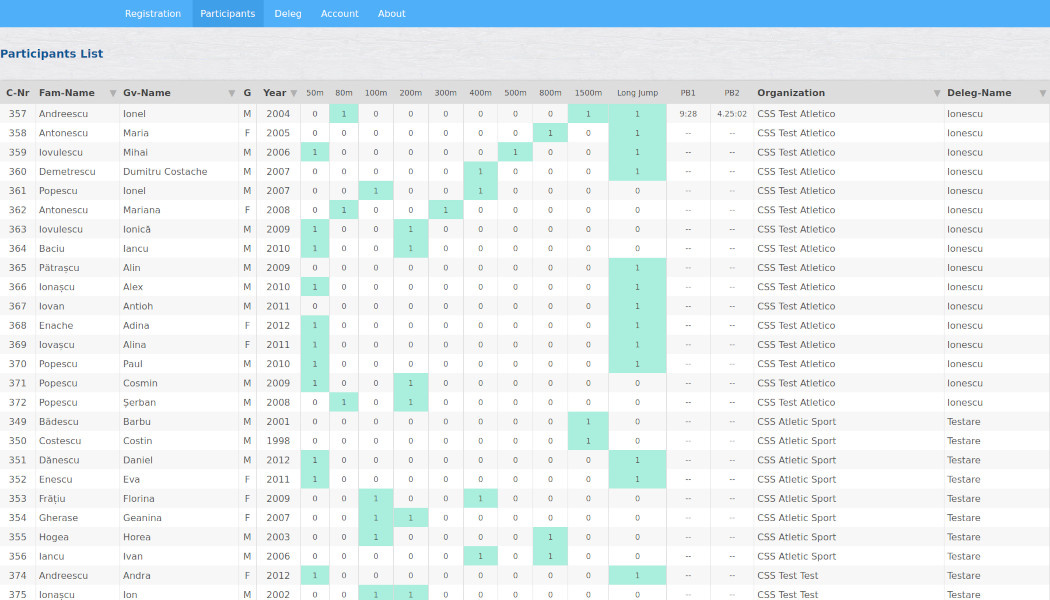The width and height of the screenshot is (1050, 600).
Task: Click the Long Jump column header
Action: tap(637, 93)
